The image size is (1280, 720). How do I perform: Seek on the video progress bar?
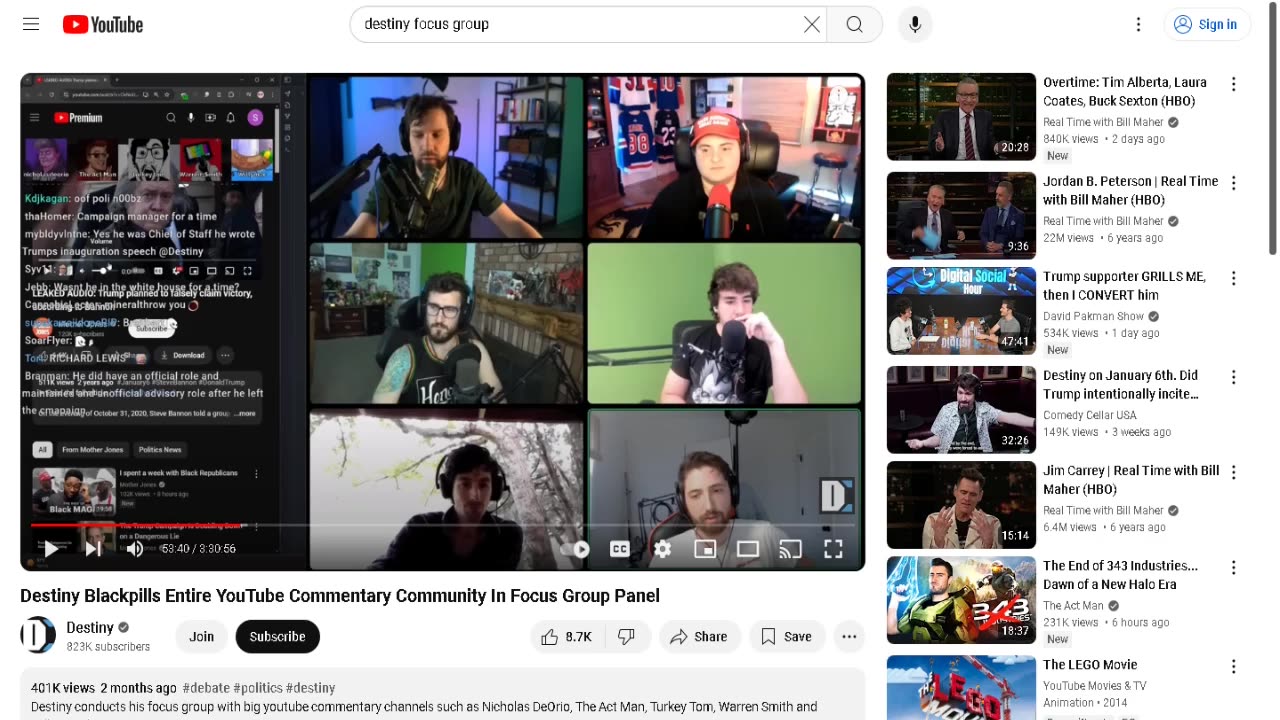click(442, 524)
